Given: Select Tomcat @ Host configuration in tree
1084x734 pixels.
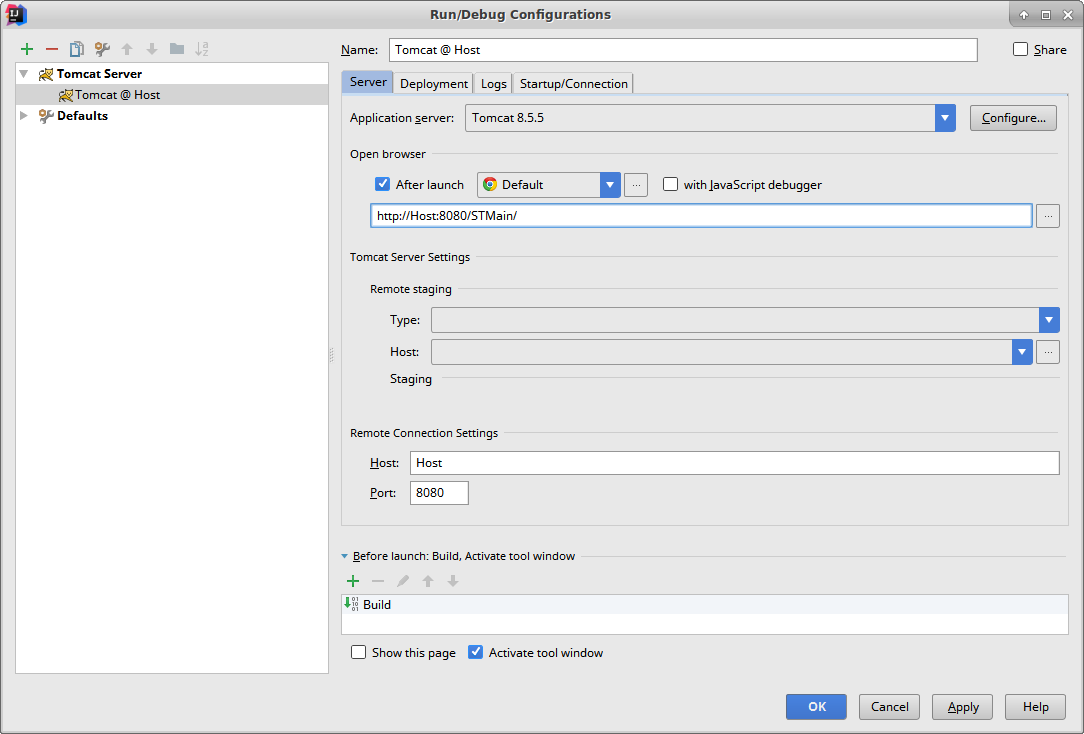Looking at the screenshot, I should [117, 95].
